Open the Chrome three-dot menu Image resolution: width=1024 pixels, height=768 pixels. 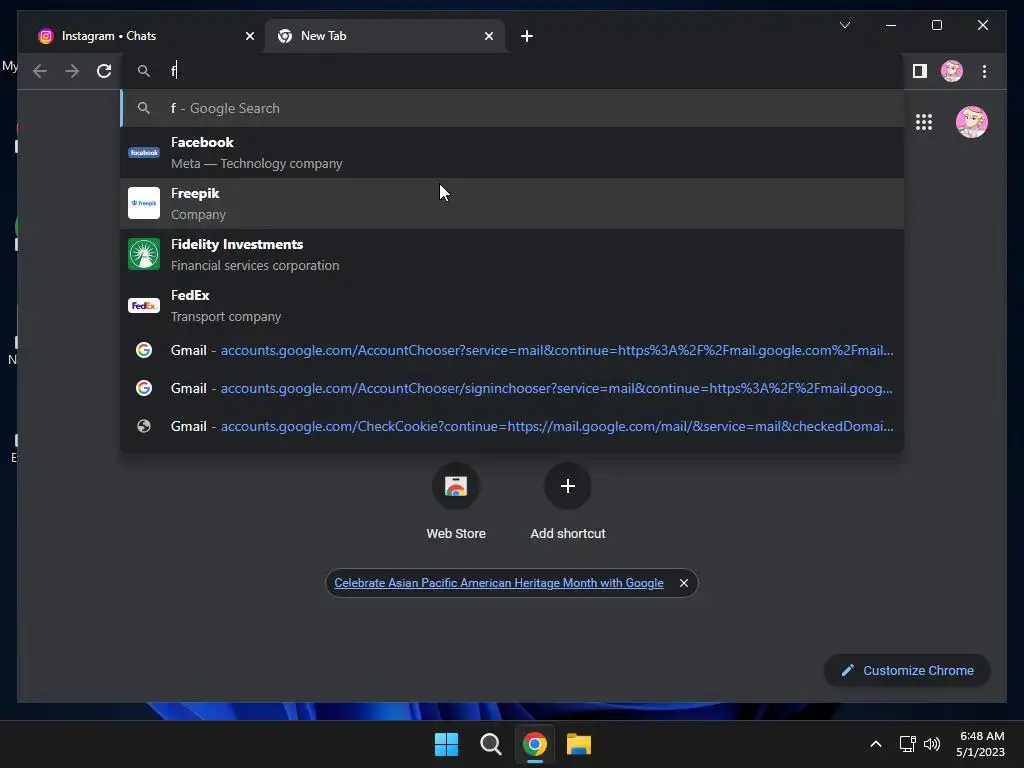[984, 71]
